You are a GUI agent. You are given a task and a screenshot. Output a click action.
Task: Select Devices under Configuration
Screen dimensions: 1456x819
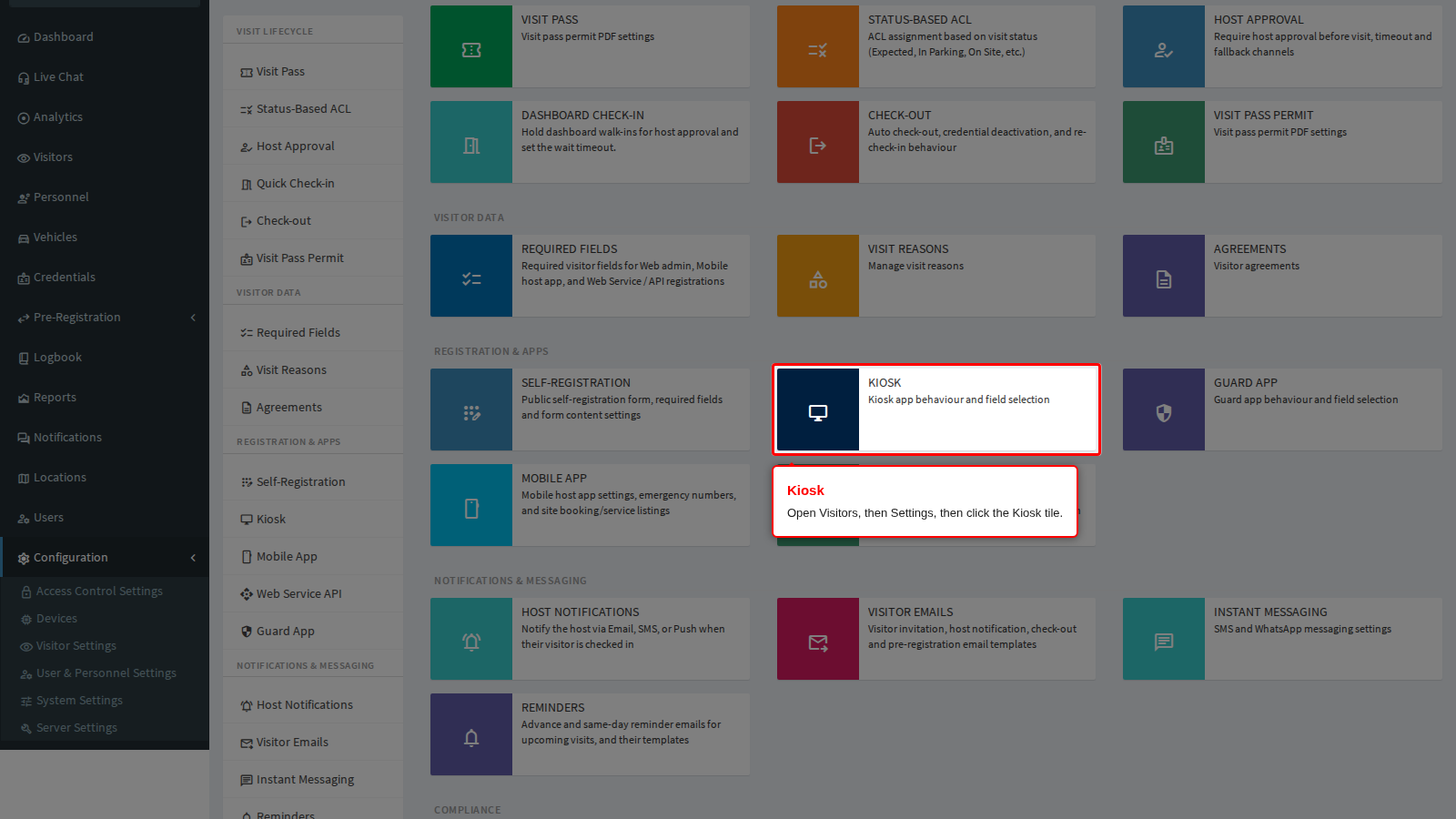click(105, 619)
